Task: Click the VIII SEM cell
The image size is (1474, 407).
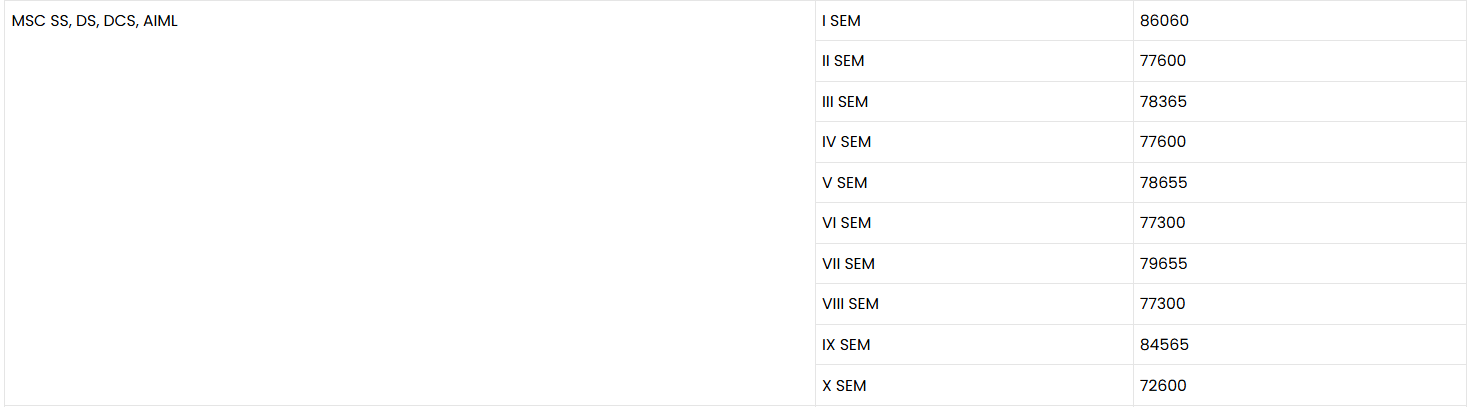Action: pyautogui.click(x=850, y=304)
